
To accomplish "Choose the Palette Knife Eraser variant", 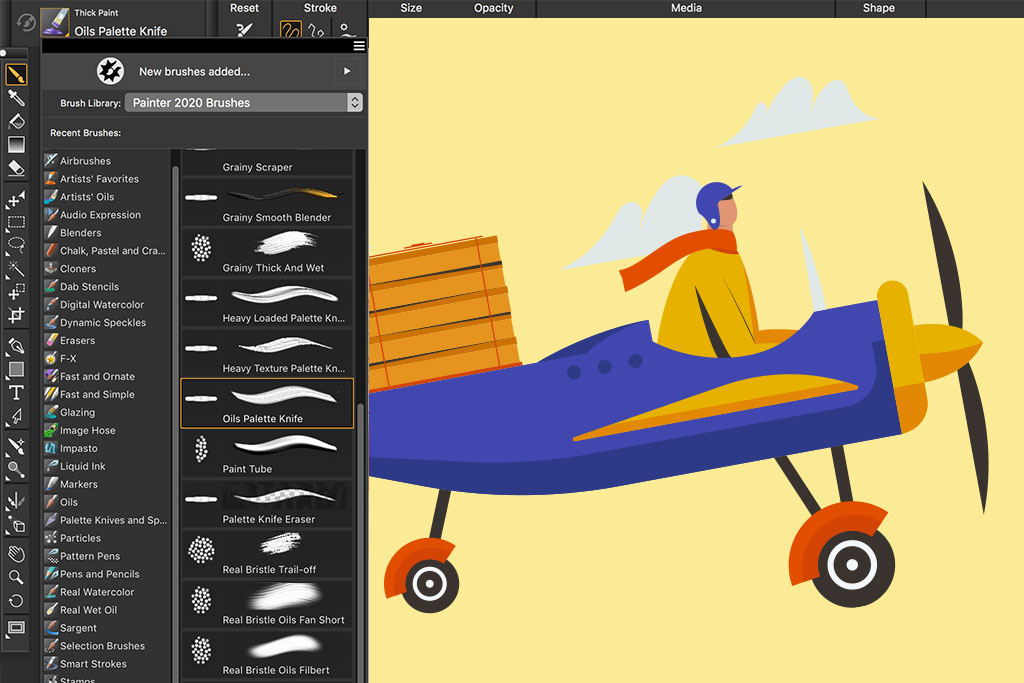I will [x=267, y=504].
